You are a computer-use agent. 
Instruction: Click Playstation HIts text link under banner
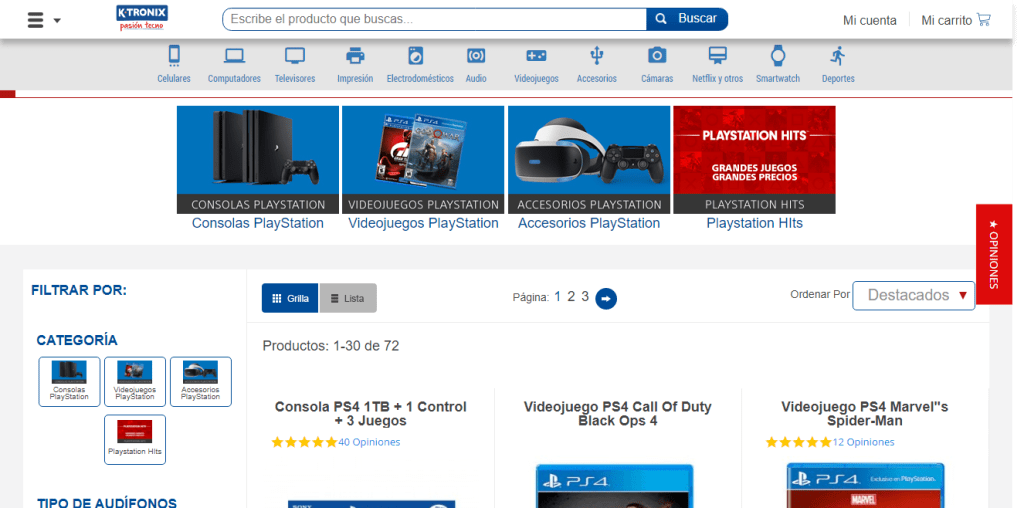tap(754, 223)
